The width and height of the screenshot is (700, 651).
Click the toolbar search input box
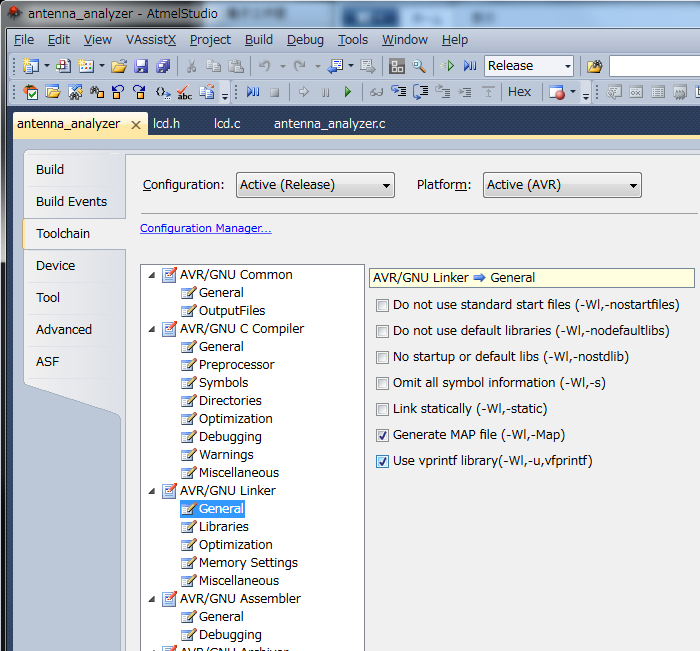coord(654,66)
